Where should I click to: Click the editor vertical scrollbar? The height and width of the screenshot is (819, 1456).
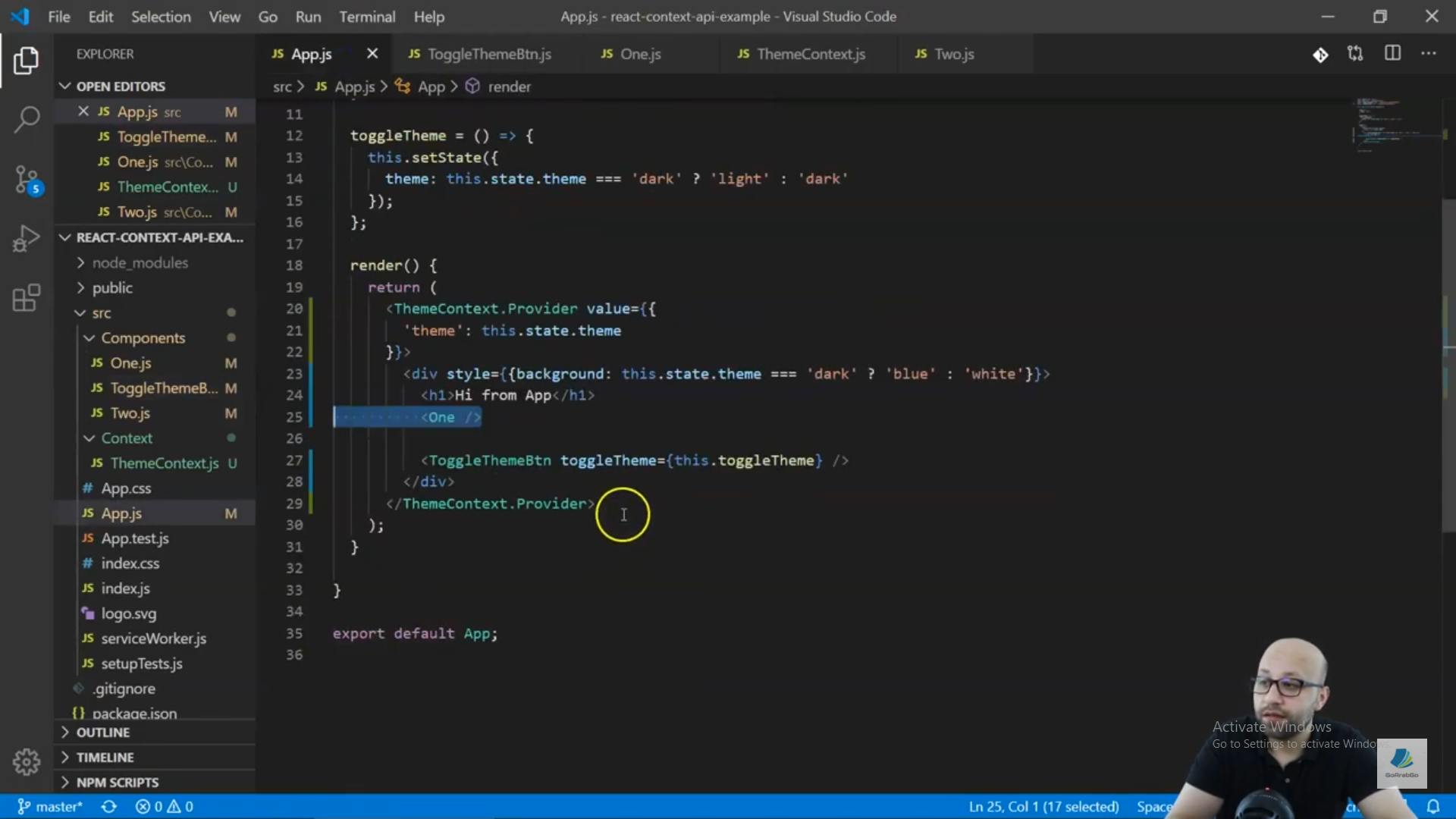tap(1448, 364)
